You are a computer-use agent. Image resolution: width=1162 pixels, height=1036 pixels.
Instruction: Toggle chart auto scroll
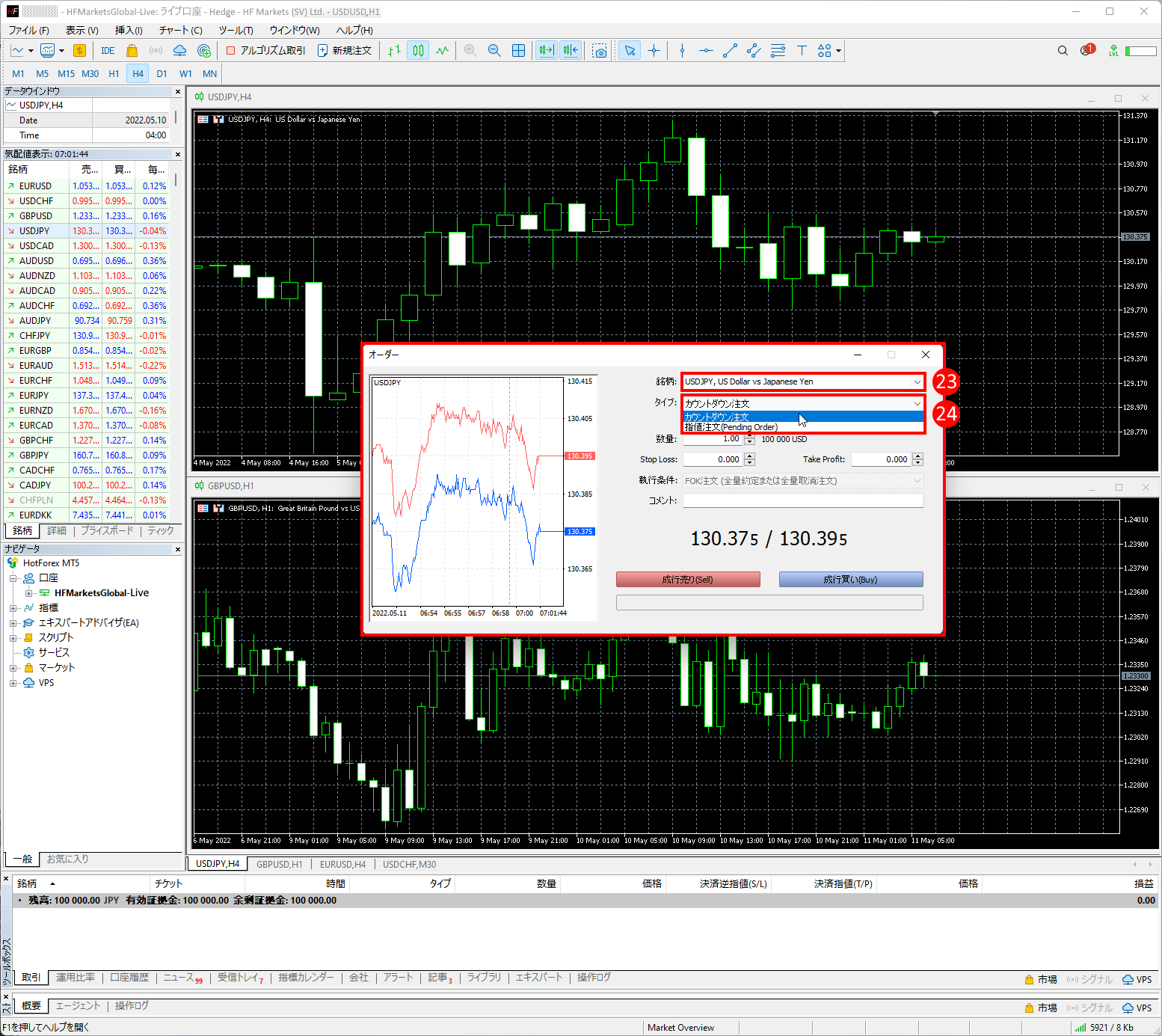(x=546, y=51)
